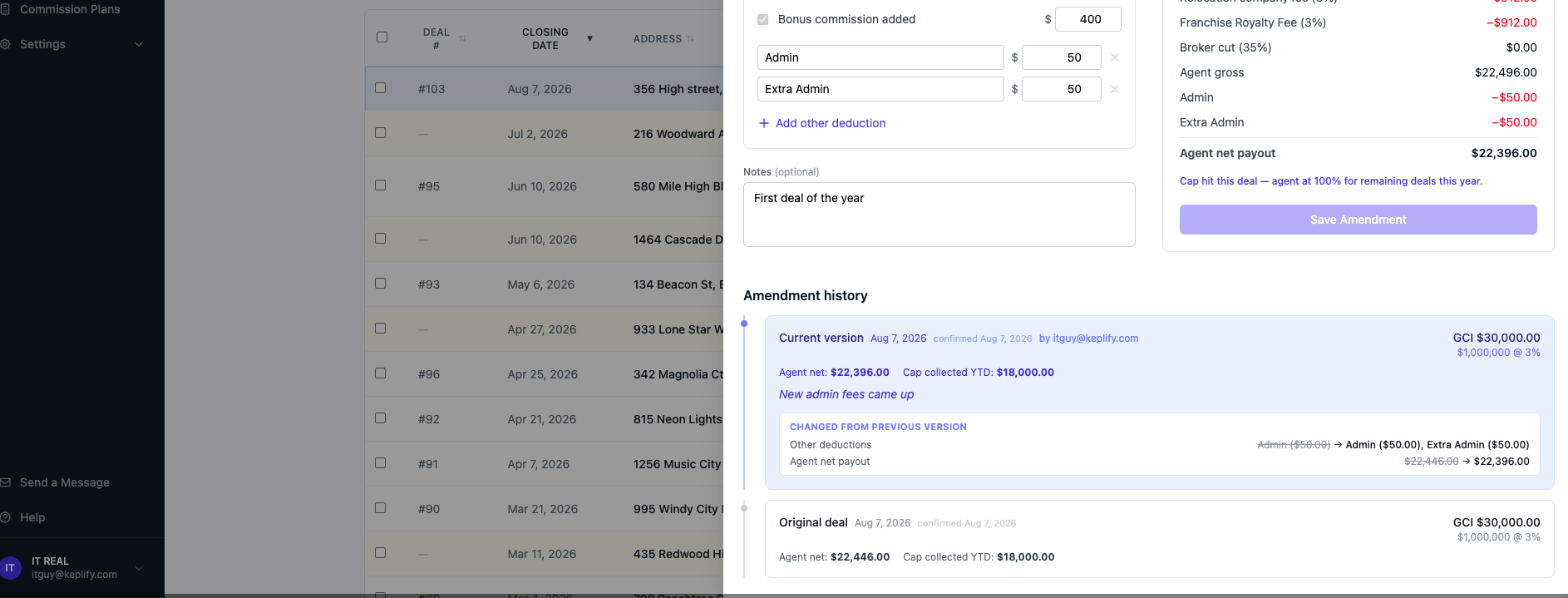Expand the Settings chevron
The height and width of the screenshot is (598, 1568).
tap(139, 44)
